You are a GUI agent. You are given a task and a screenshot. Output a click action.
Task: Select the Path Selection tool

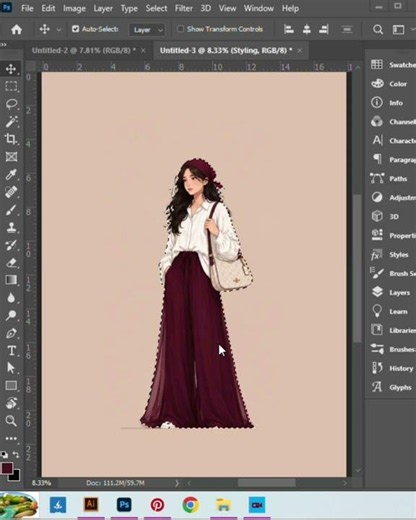(11, 368)
